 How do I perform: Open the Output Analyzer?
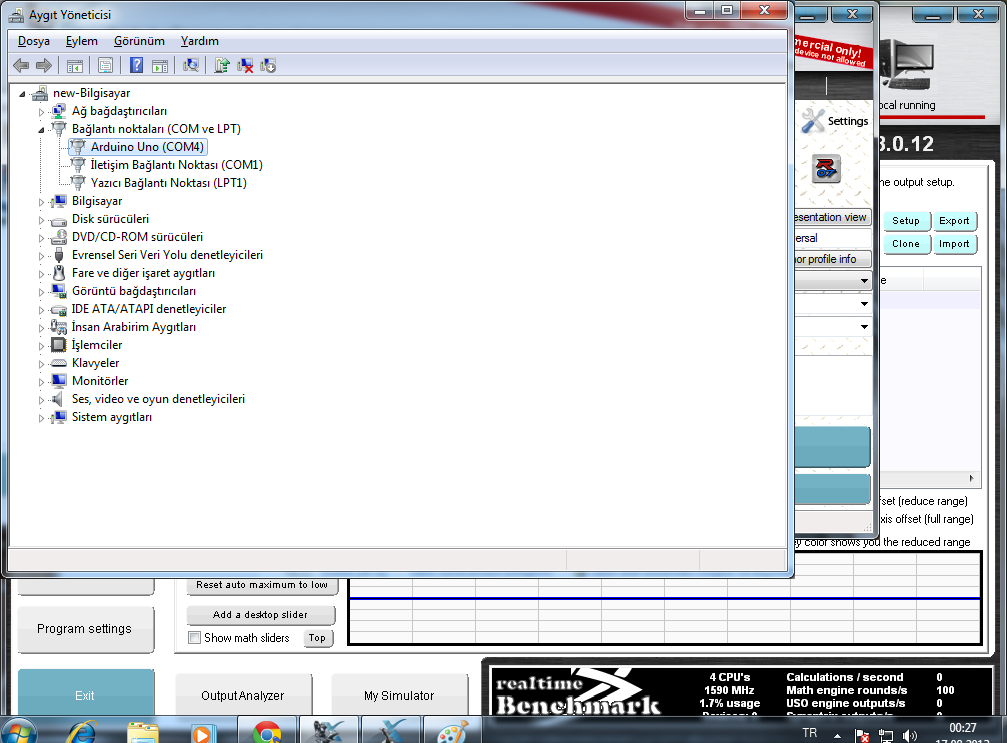tap(243, 695)
